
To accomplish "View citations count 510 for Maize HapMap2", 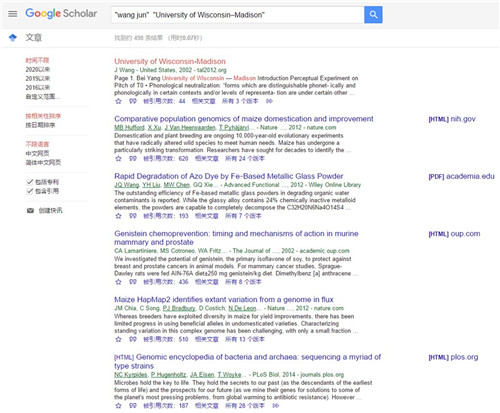I will (x=166, y=339).
